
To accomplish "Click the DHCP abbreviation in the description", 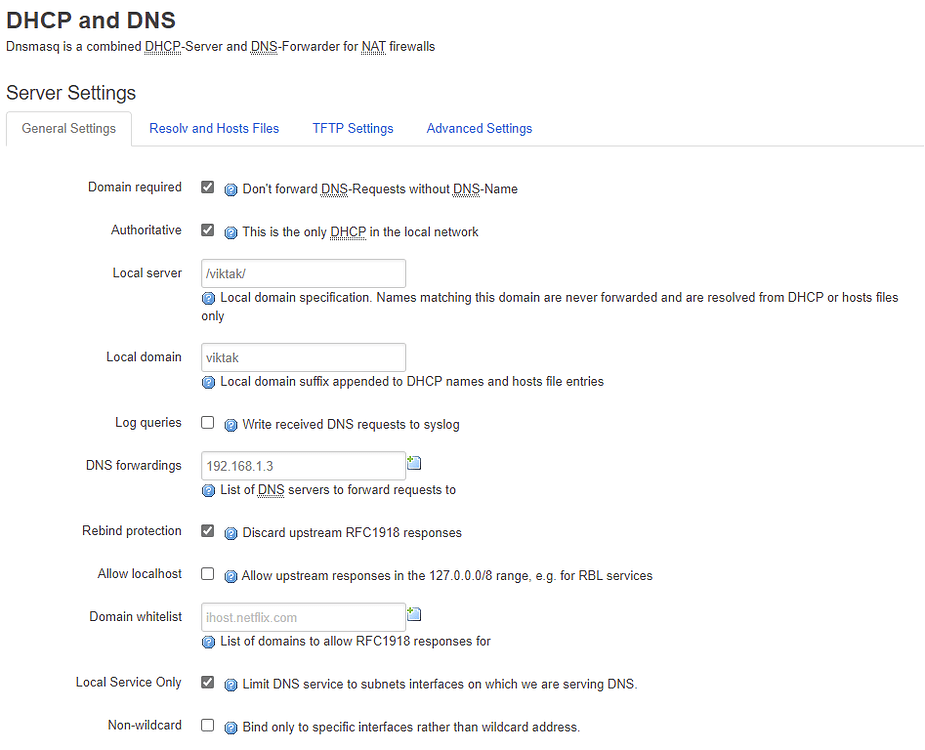I will (x=162, y=46).
